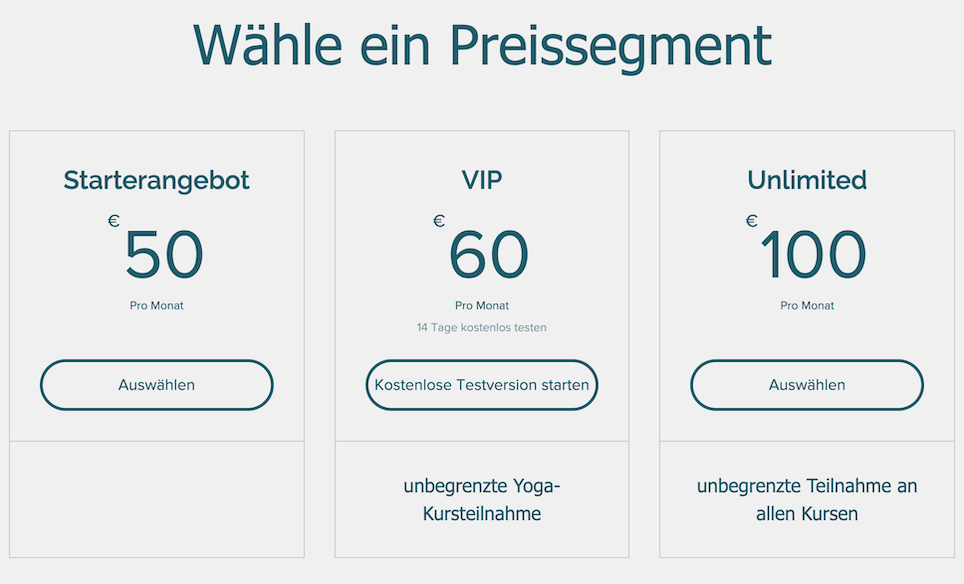Click Pro Monat under the Unlimited price
The height and width of the screenshot is (584, 964).
(807, 306)
